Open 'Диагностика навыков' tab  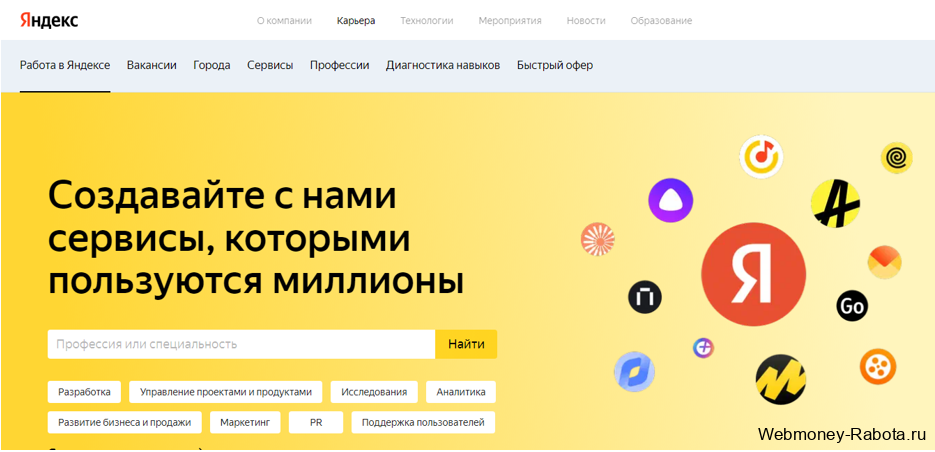click(x=443, y=66)
